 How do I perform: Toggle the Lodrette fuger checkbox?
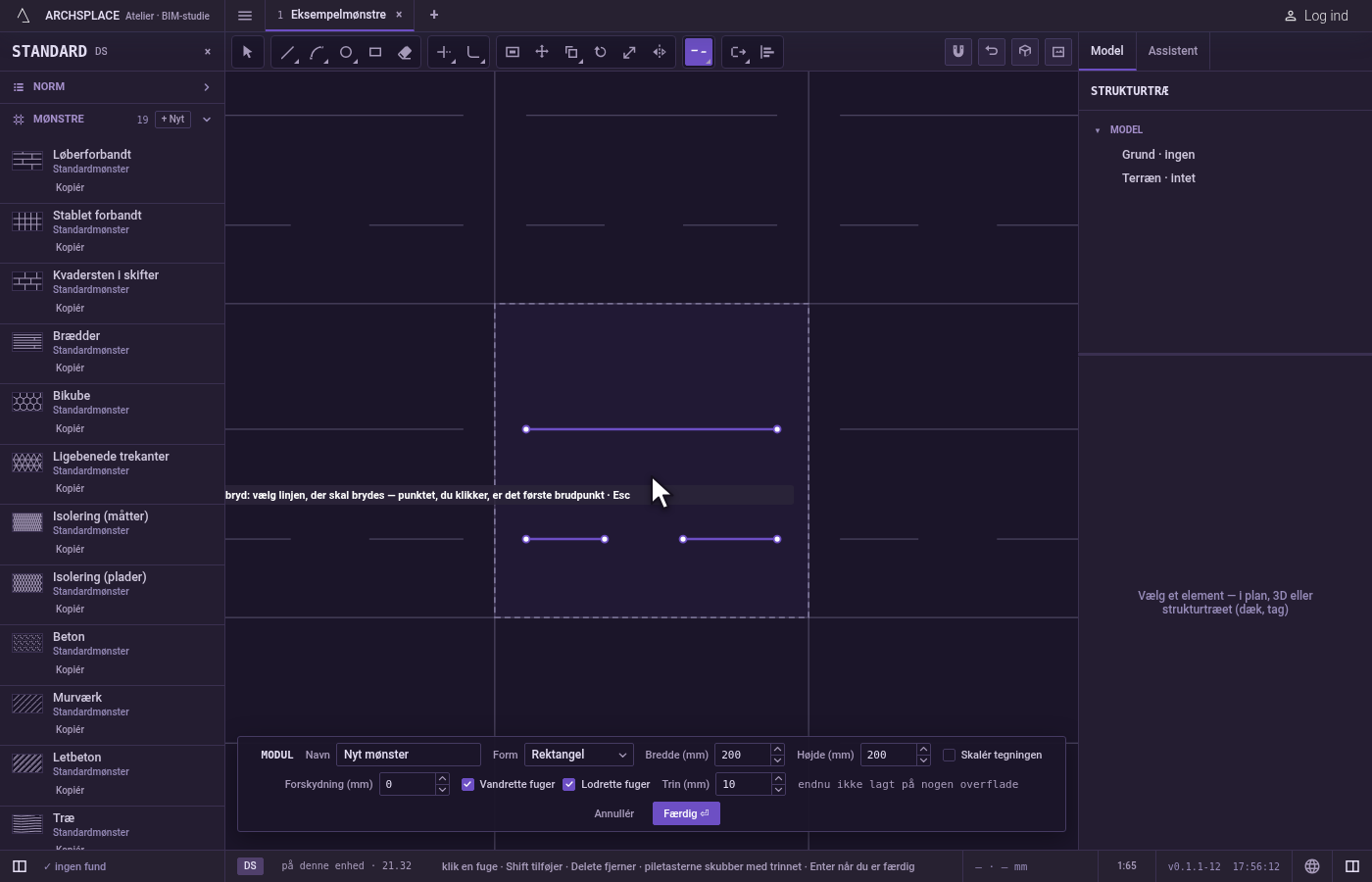point(569,784)
